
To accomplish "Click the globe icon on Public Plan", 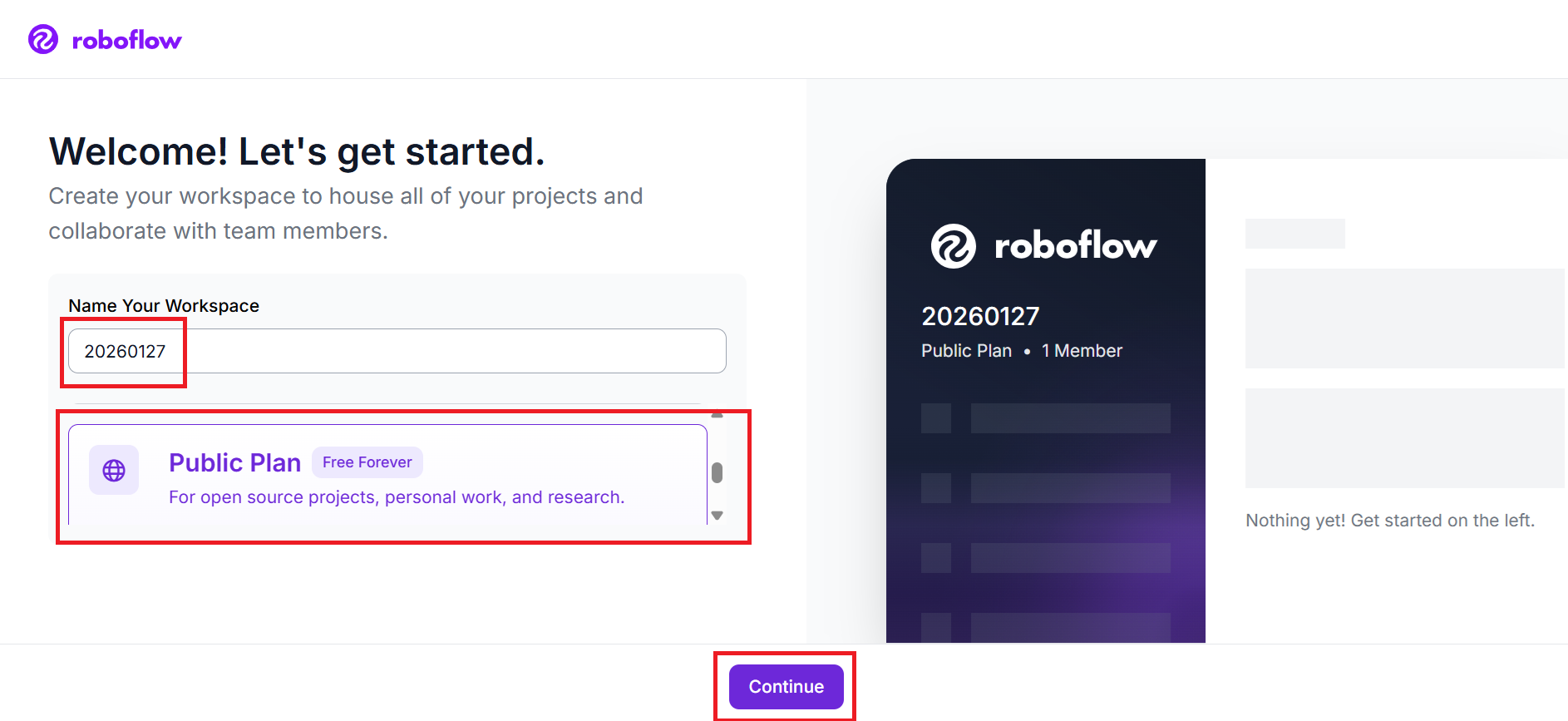I will click(114, 471).
